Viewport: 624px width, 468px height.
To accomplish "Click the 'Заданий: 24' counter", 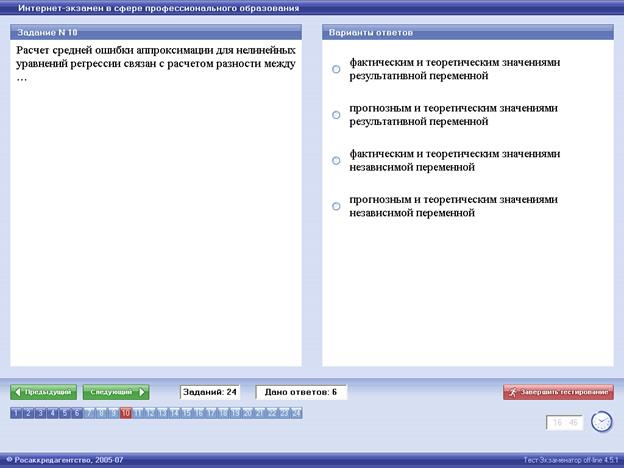I will (x=210, y=392).
